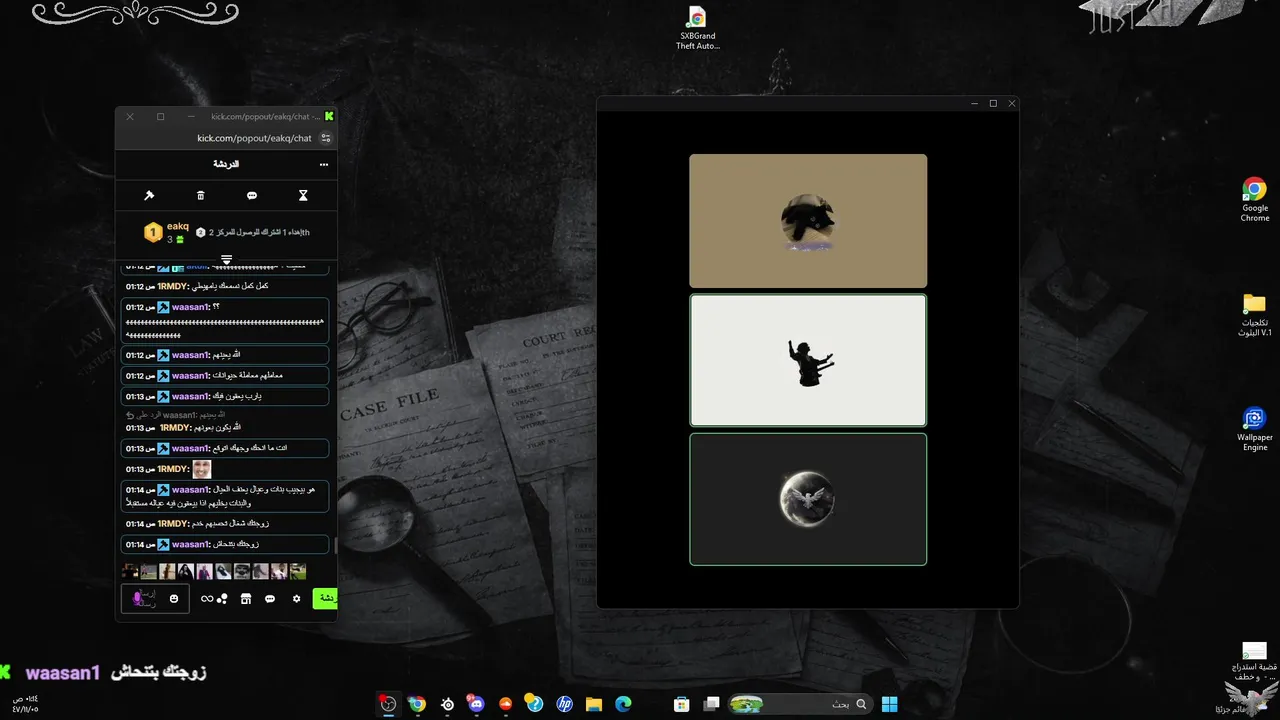Screen dimensions: 1280x720
Task: Click the Get Help question mark taskbar icon
Action: click(535, 704)
